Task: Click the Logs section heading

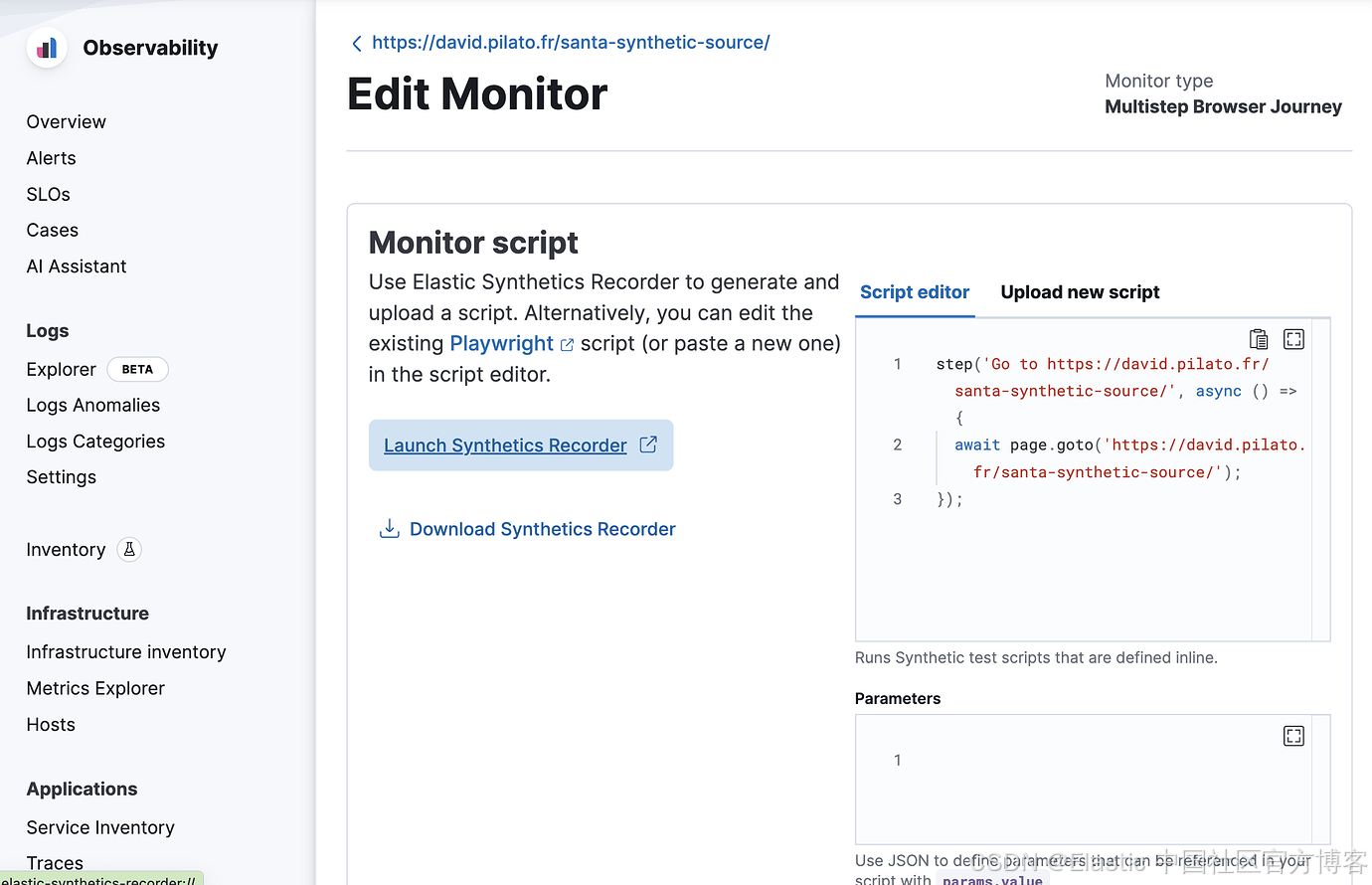Action: [x=48, y=331]
